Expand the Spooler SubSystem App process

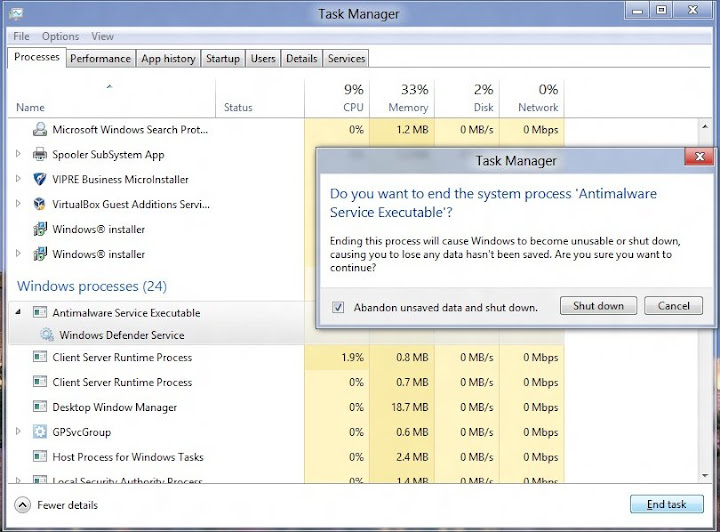click(x=18, y=153)
